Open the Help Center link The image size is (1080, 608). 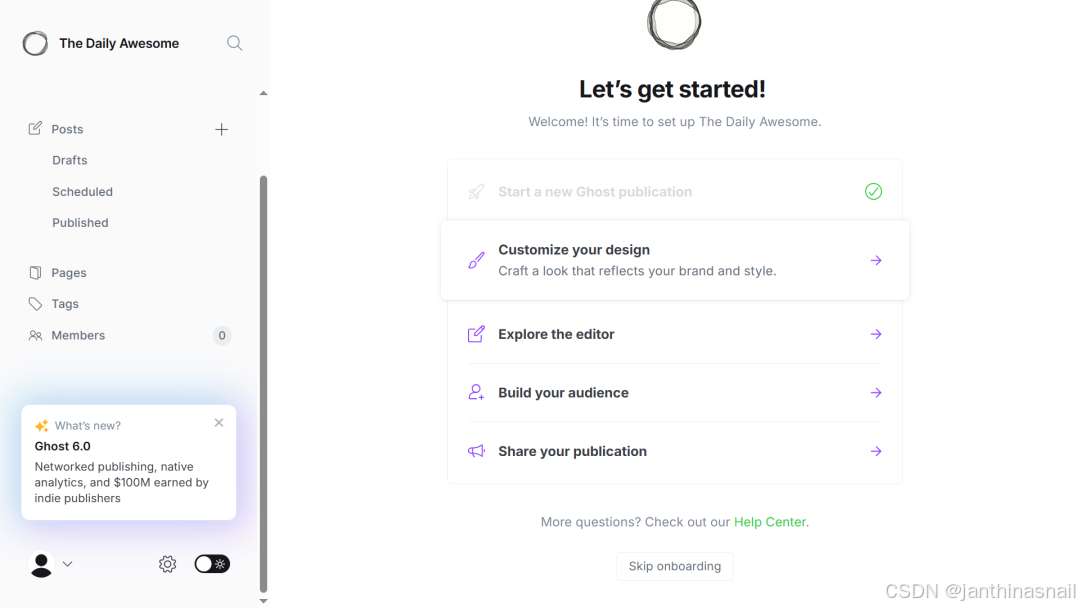pos(769,522)
